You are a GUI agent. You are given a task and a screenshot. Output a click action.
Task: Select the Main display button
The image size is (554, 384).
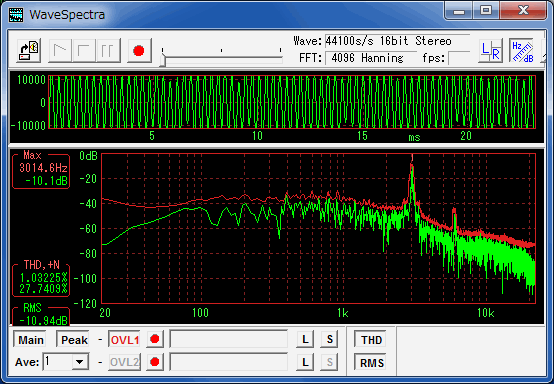(30, 340)
